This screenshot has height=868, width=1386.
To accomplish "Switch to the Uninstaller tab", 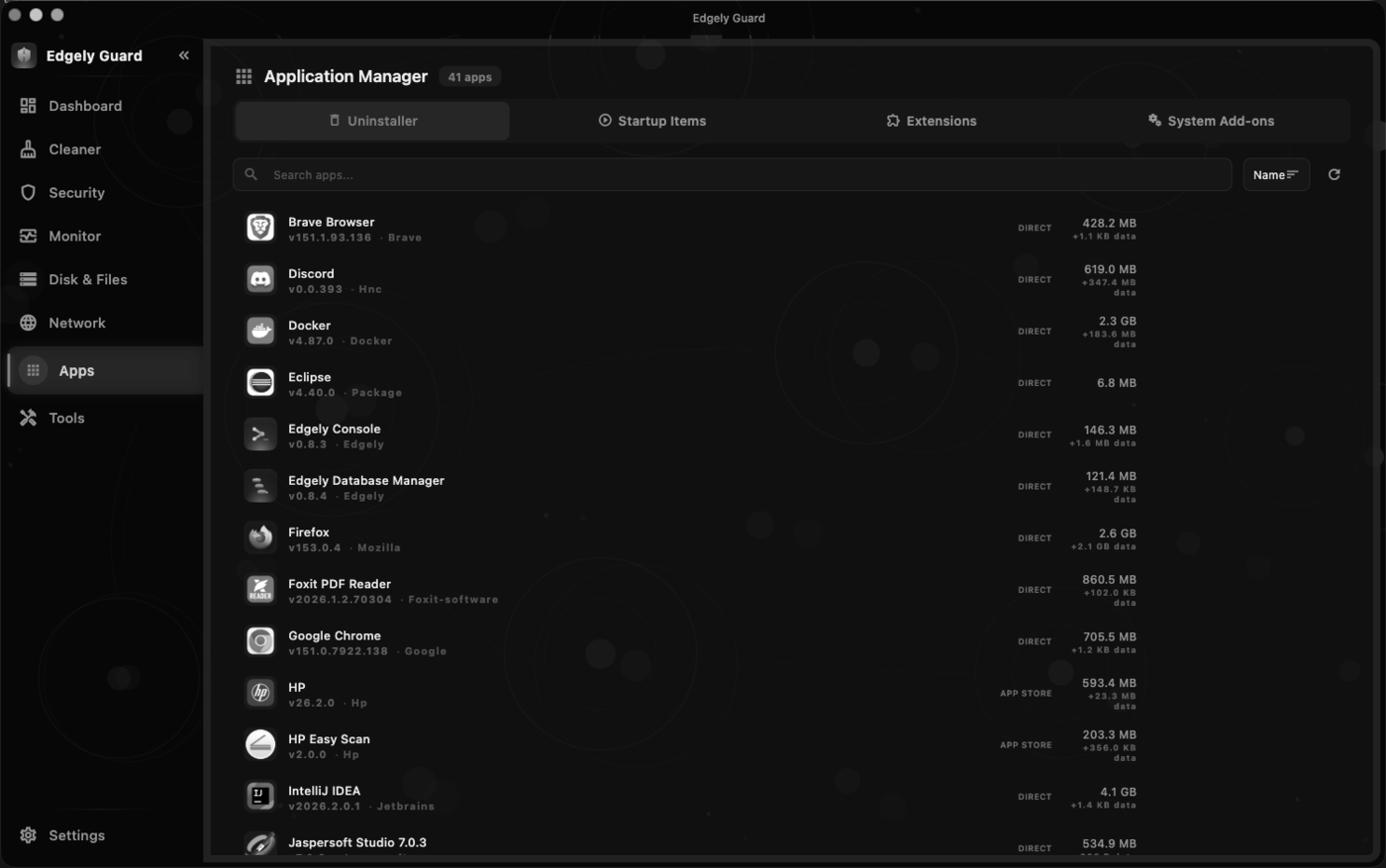I will click(x=372, y=121).
